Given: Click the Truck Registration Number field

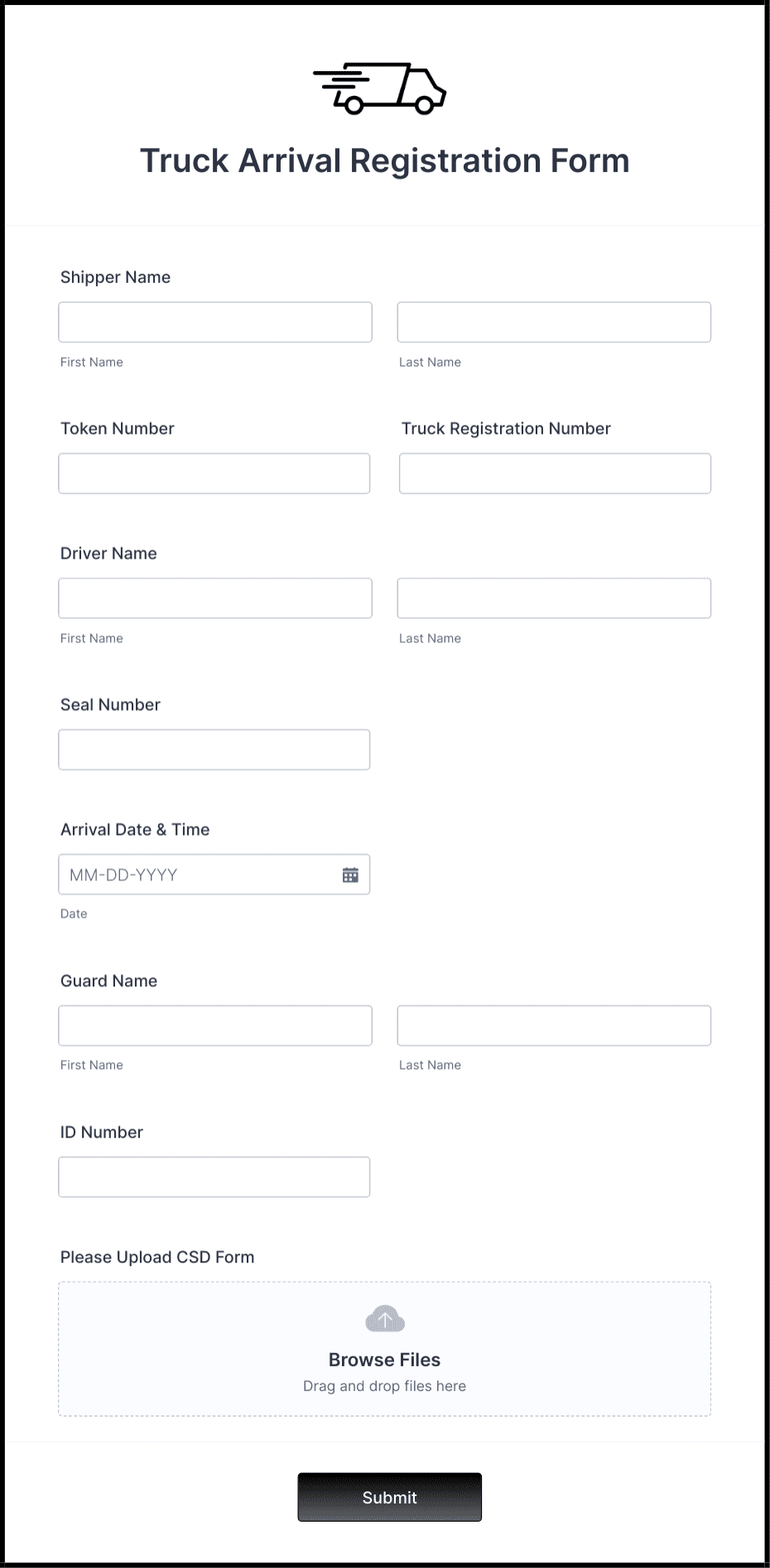Looking at the screenshot, I should pos(553,473).
